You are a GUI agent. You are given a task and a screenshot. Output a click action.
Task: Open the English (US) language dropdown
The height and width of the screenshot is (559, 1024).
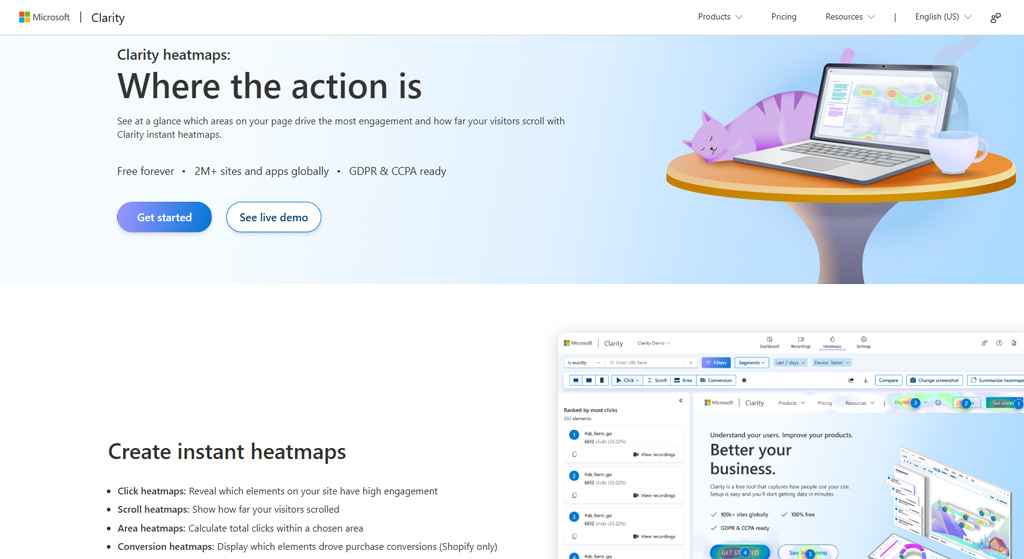(x=943, y=17)
